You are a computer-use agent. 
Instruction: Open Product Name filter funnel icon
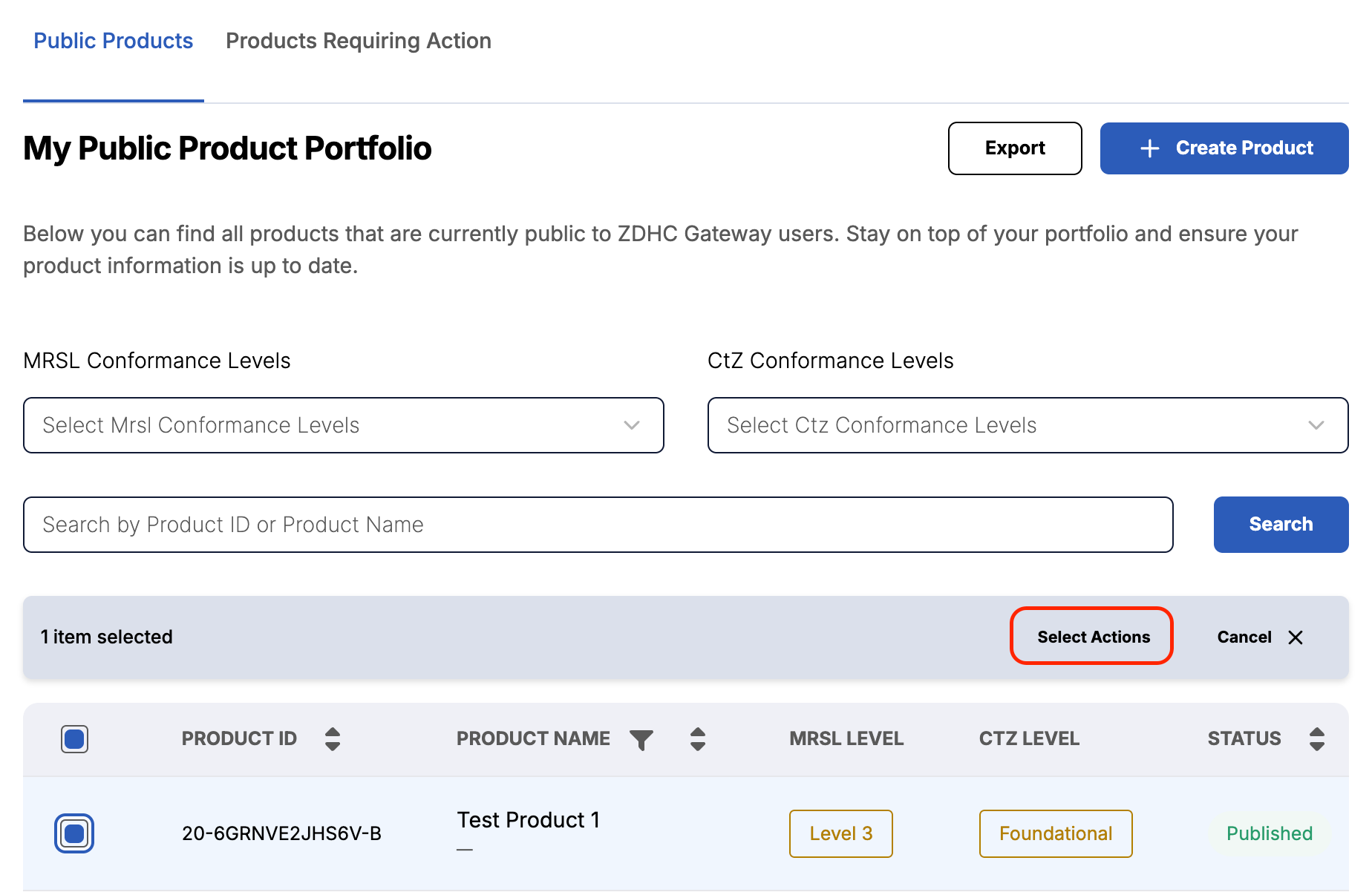641,739
